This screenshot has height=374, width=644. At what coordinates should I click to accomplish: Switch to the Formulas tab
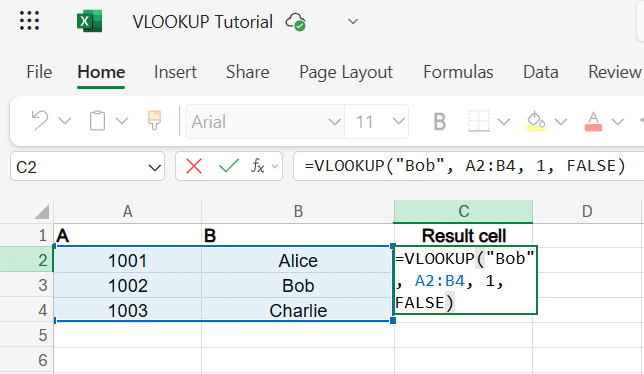coord(458,72)
